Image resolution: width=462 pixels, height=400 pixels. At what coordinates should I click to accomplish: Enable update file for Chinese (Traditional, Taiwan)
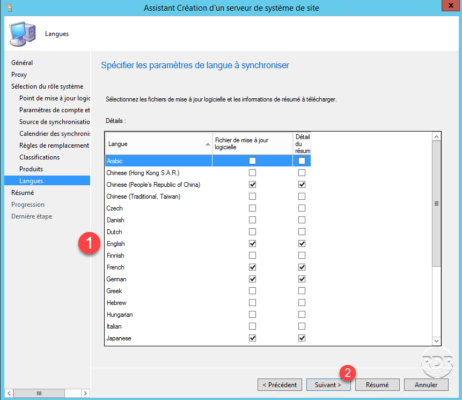(x=252, y=196)
